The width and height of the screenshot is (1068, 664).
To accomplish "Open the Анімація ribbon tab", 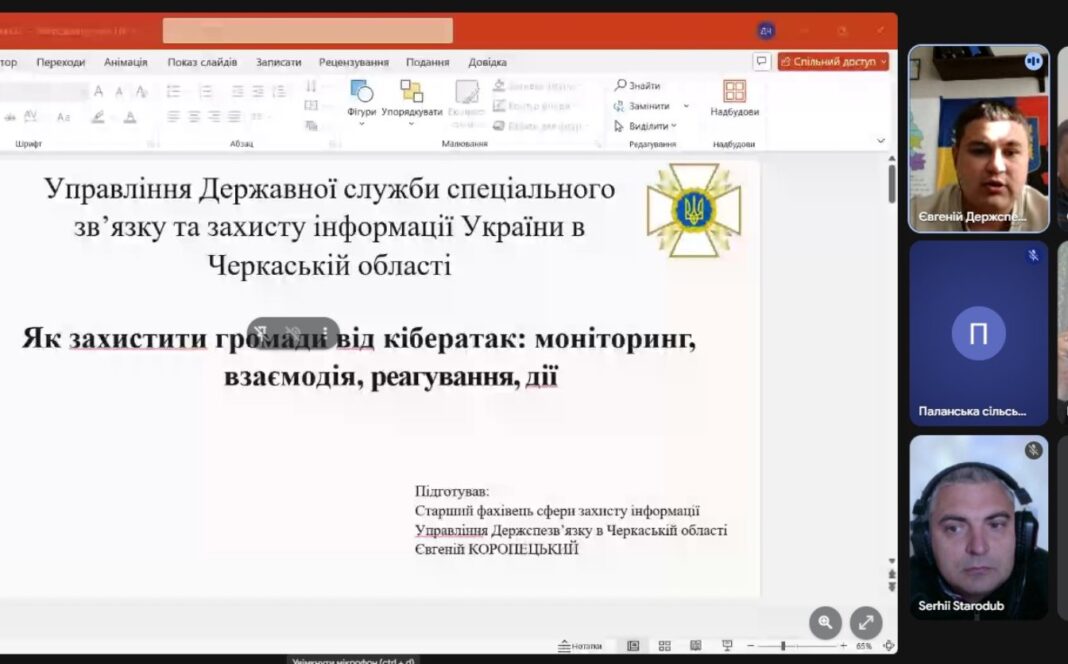I will (x=126, y=62).
